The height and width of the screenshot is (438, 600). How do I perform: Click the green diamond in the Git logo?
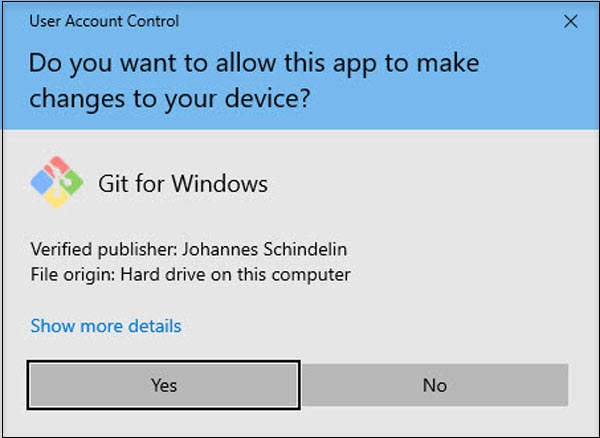pos(73,183)
